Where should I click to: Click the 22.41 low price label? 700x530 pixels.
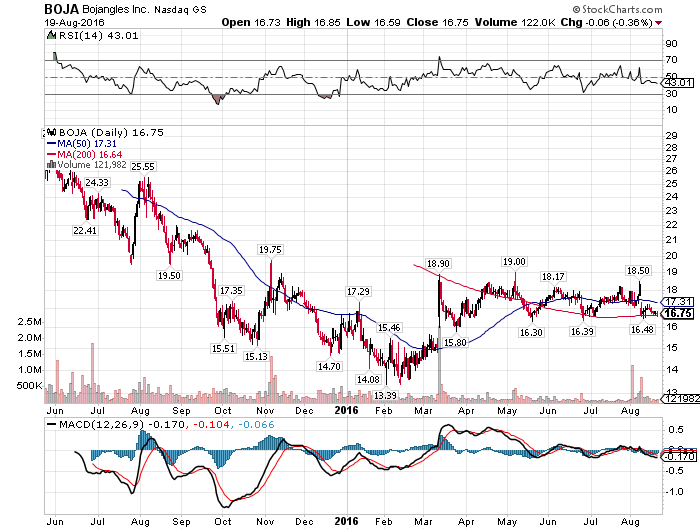click(x=85, y=230)
